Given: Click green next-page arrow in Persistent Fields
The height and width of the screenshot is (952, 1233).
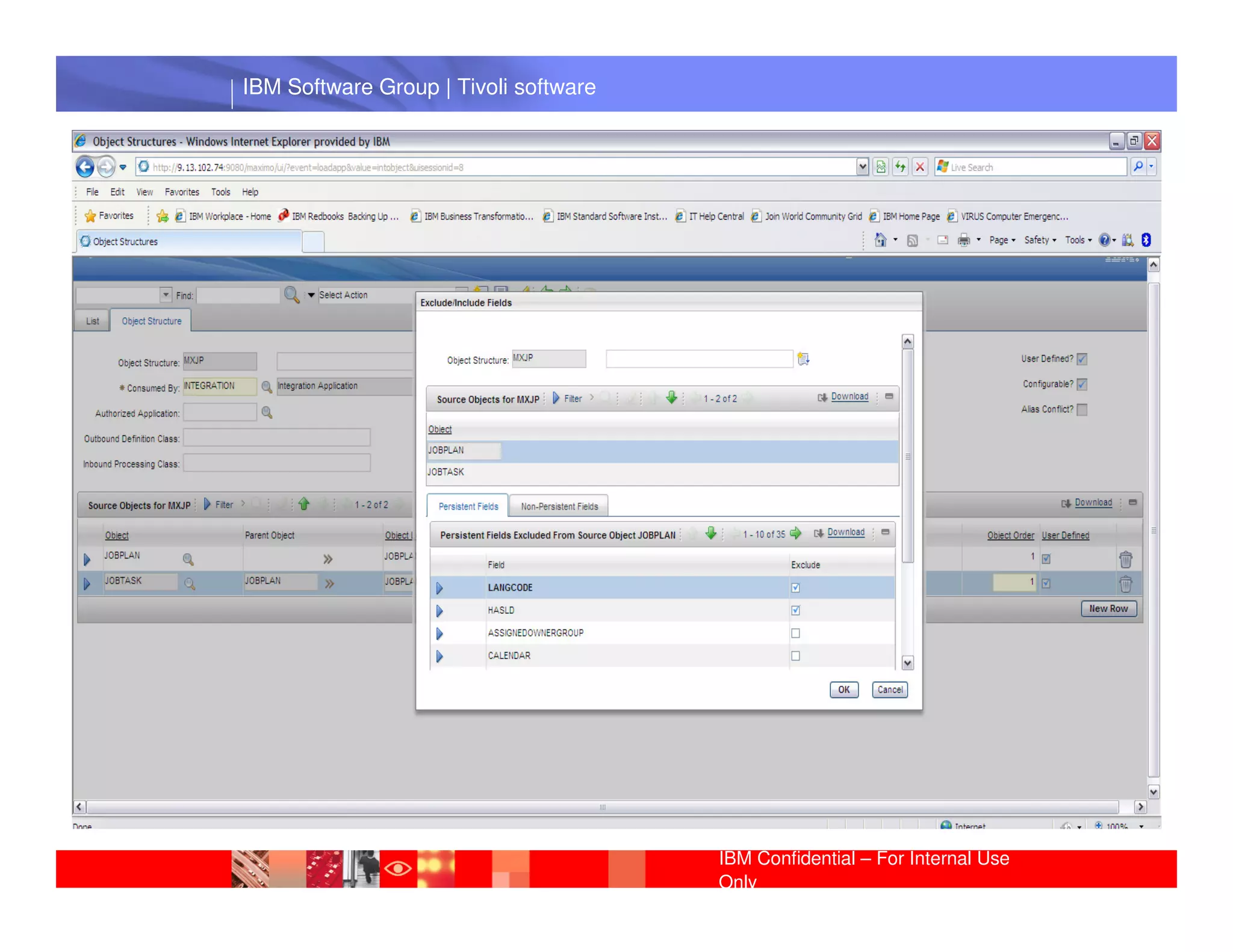Looking at the screenshot, I should (796, 533).
